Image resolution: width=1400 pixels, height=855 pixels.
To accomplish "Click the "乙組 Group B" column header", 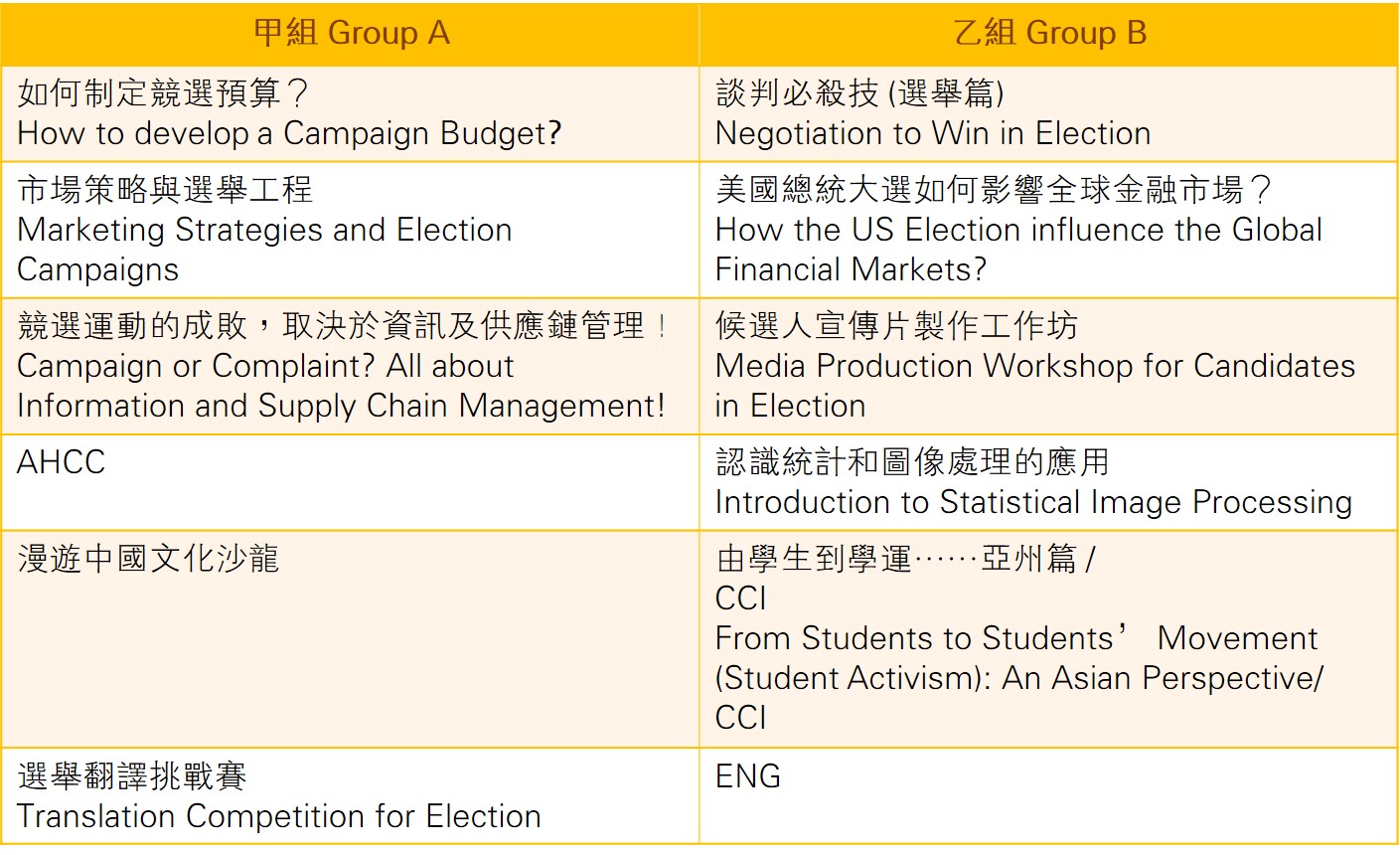I will 1050,33.
